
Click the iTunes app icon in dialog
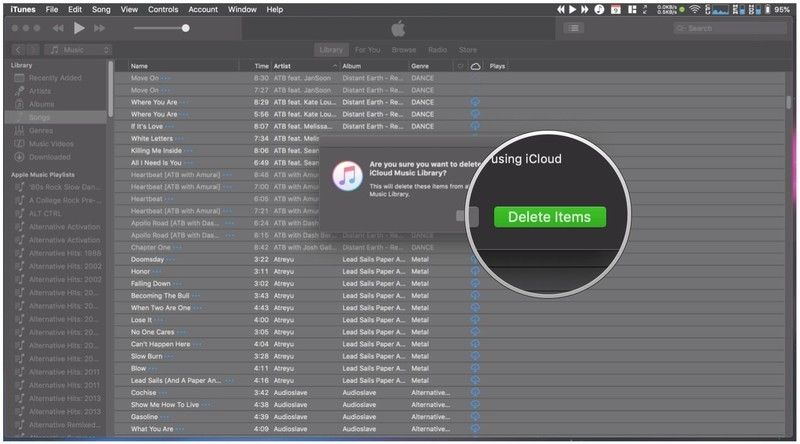(x=346, y=178)
